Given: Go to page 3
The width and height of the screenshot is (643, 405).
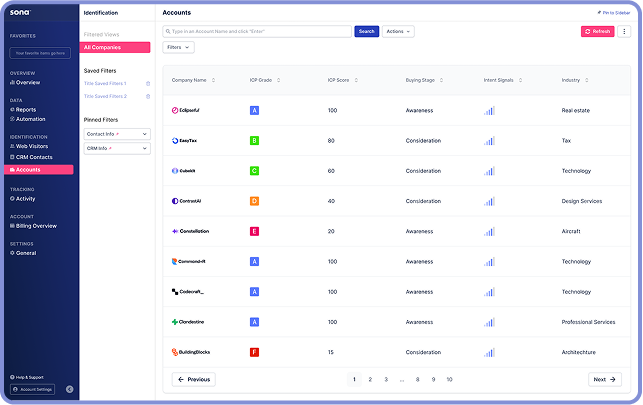Looking at the screenshot, I should pos(386,380).
